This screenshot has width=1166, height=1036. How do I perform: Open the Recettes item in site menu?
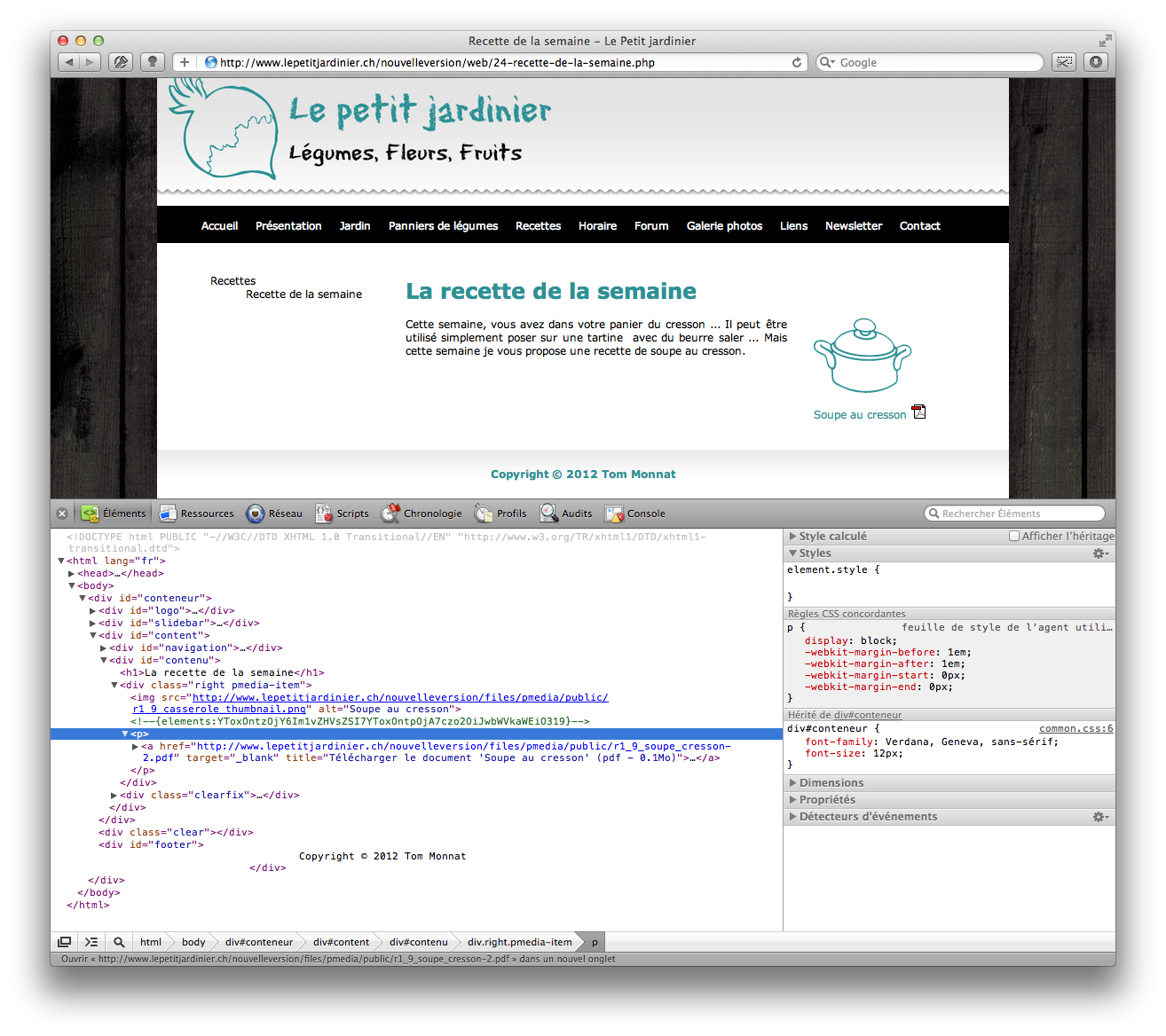click(x=538, y=226)
